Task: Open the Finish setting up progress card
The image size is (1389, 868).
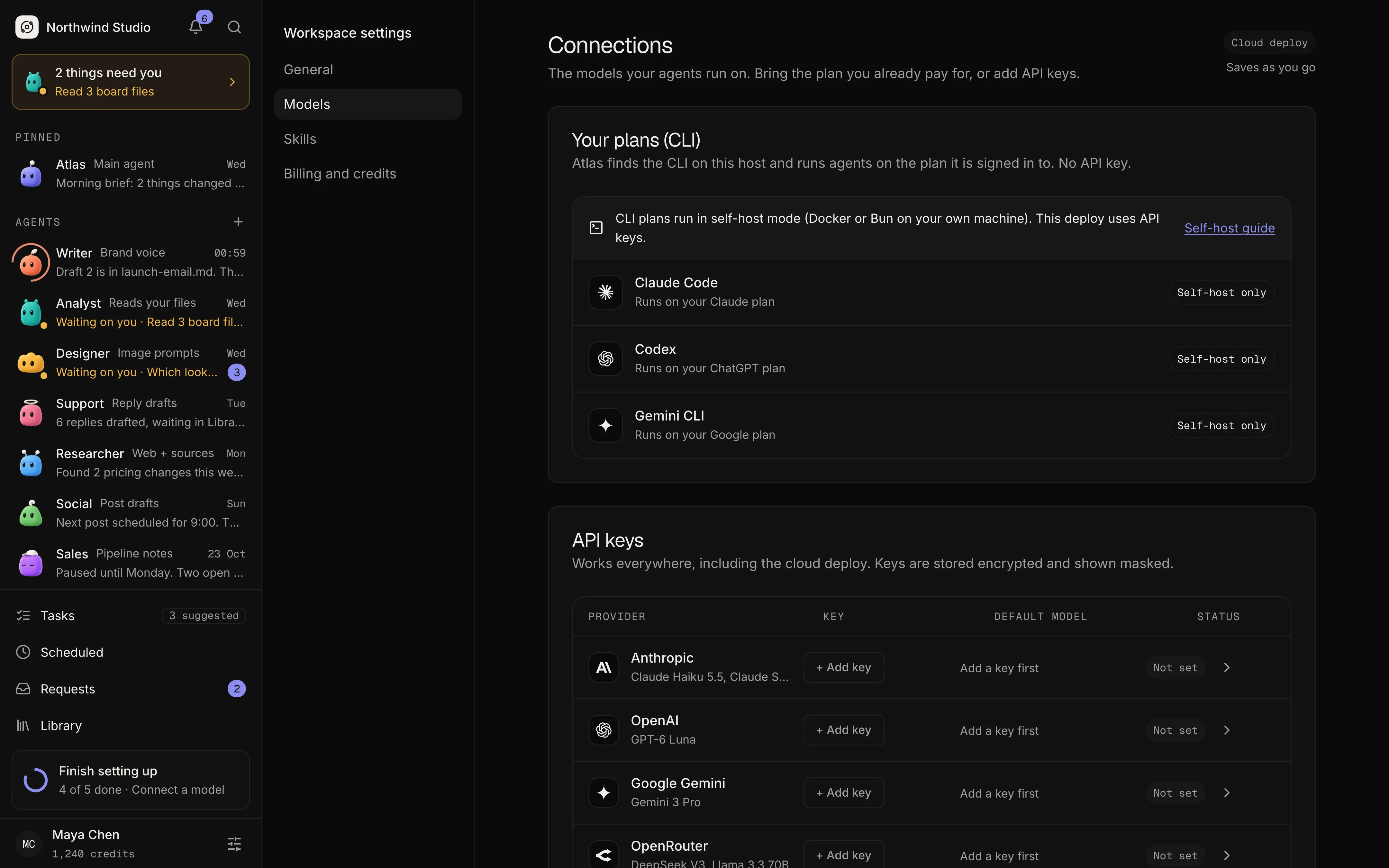Action: [x=131, y=780]
